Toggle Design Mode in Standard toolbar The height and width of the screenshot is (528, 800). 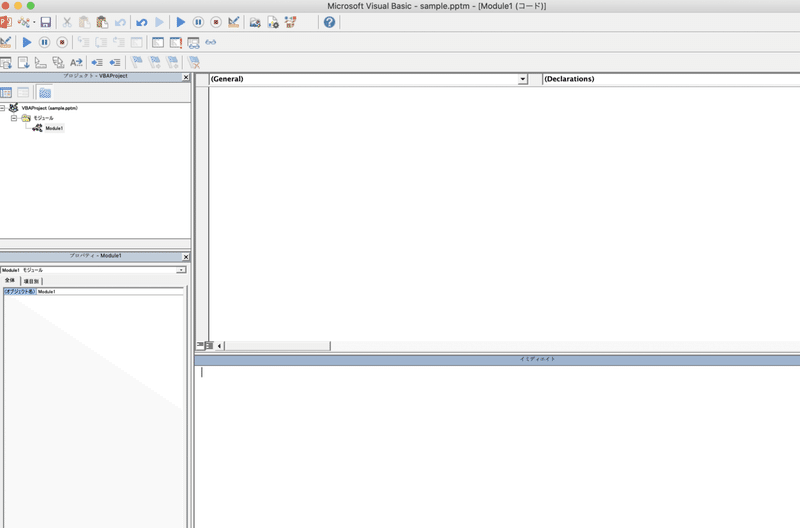(x=234, y=22)
